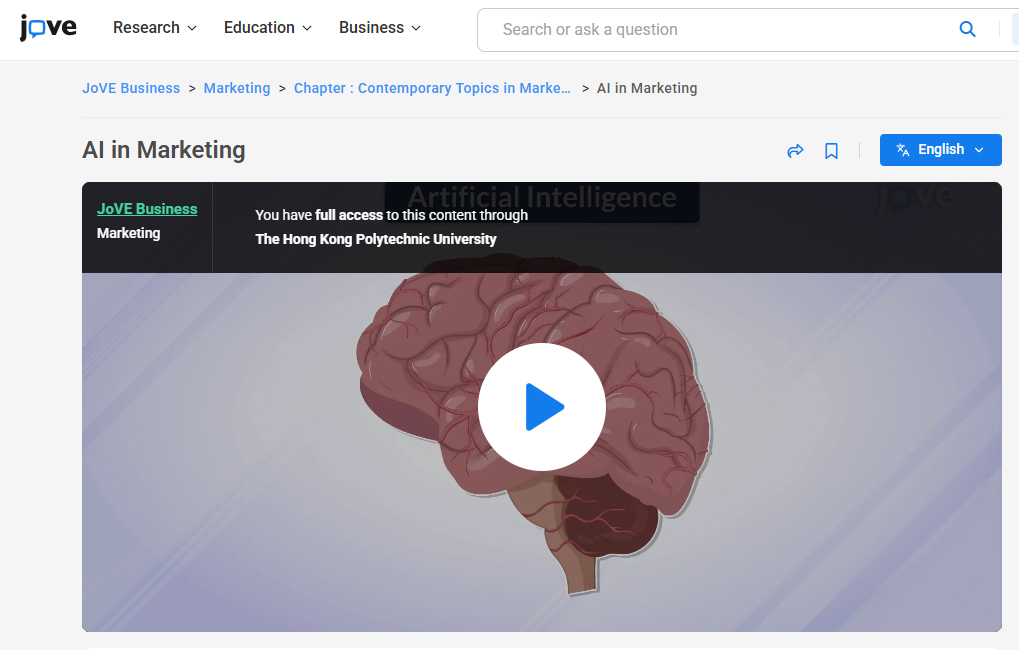The width and height of the screenshot is (1019, 650).
Task: Click the JoVE logo
Action: point(47,28)
